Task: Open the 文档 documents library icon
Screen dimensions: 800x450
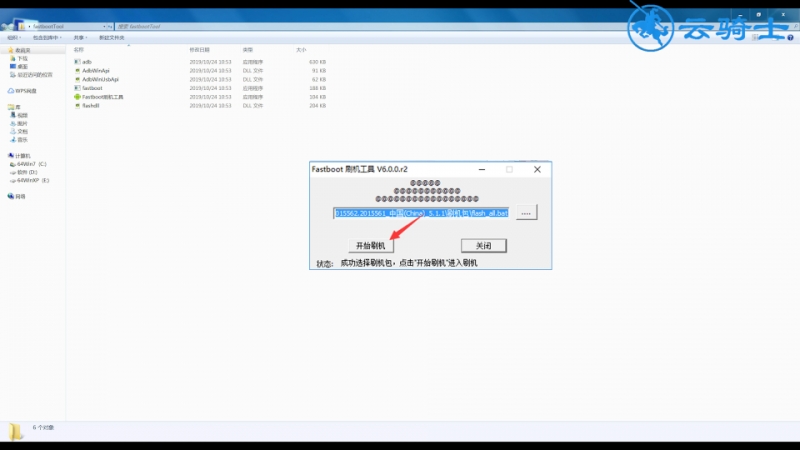Action: point(13,131)
